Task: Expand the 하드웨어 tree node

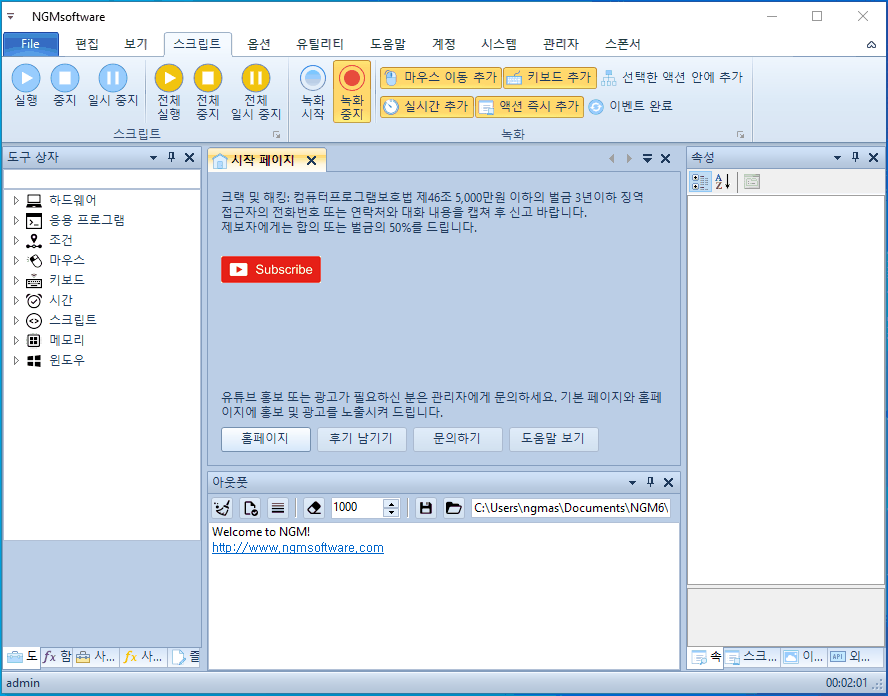Action: pos(16,200)
